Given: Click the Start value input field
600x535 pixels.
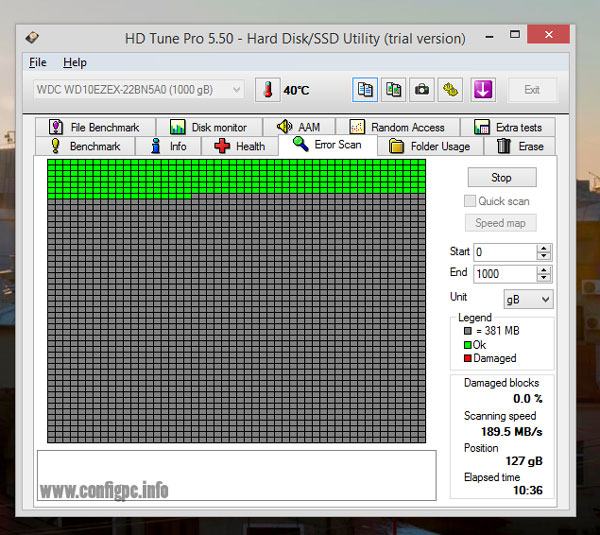Looking at the screenshot, I should [x=505, y=252].
